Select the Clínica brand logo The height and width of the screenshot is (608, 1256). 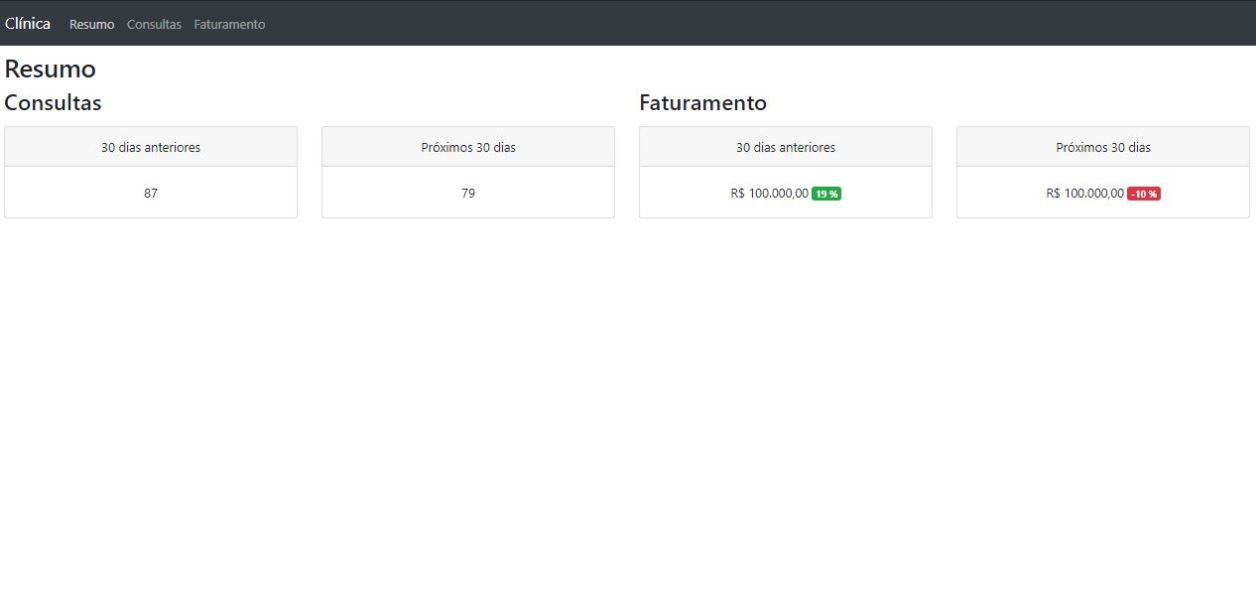point(27,23)
